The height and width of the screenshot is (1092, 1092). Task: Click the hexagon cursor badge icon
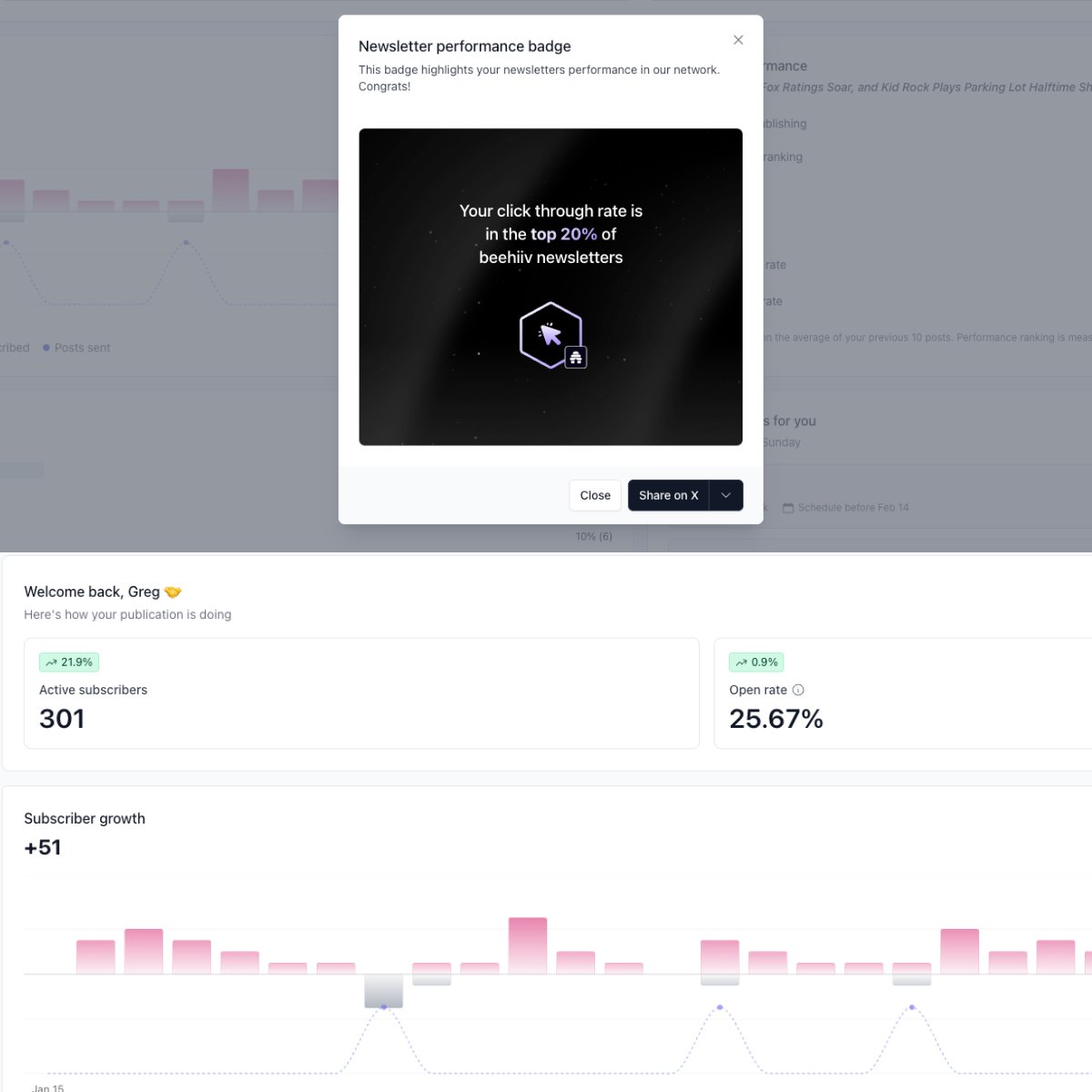coord(551,335)
